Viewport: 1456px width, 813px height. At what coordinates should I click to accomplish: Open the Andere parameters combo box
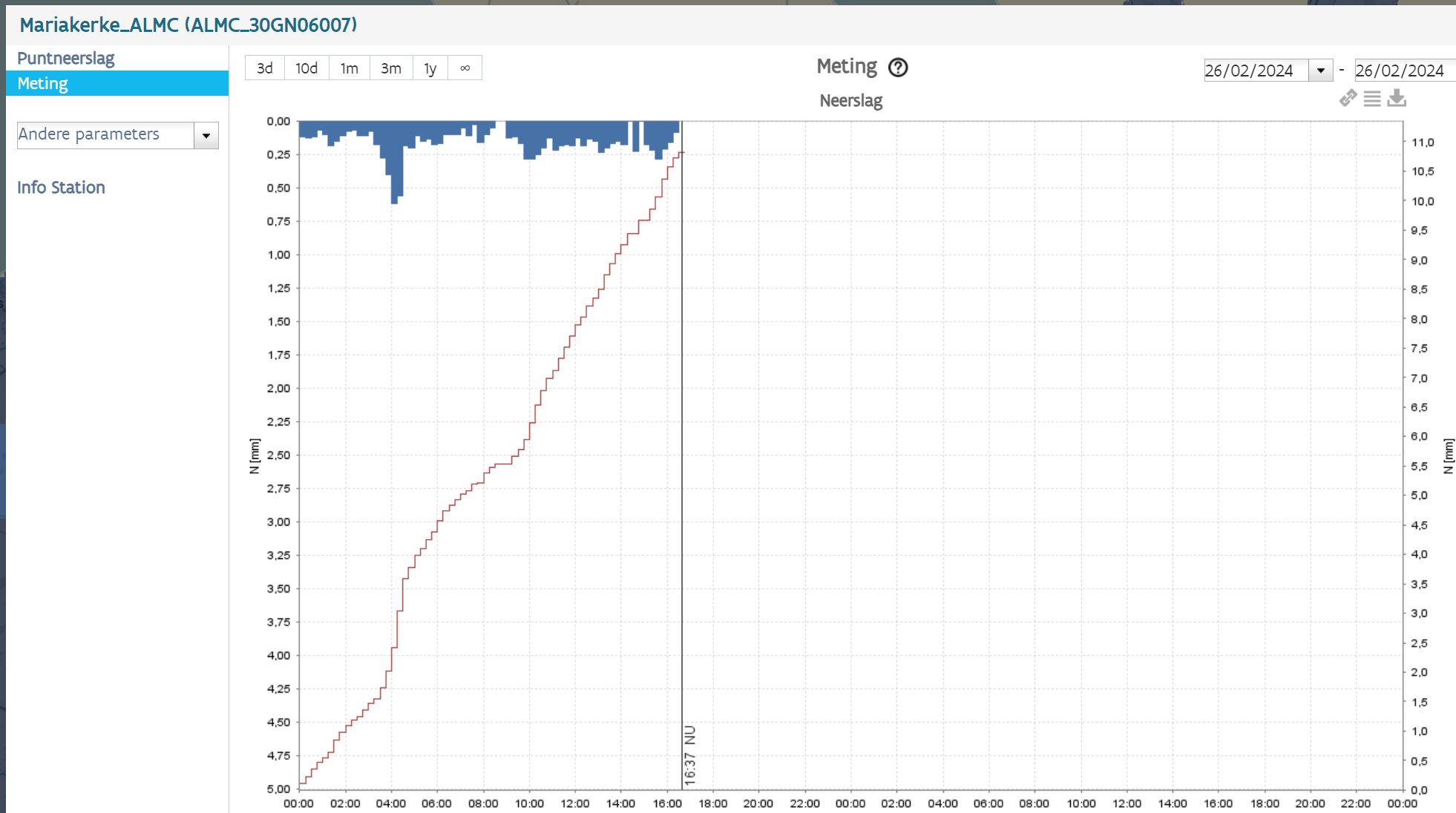[x=118, y=135]
